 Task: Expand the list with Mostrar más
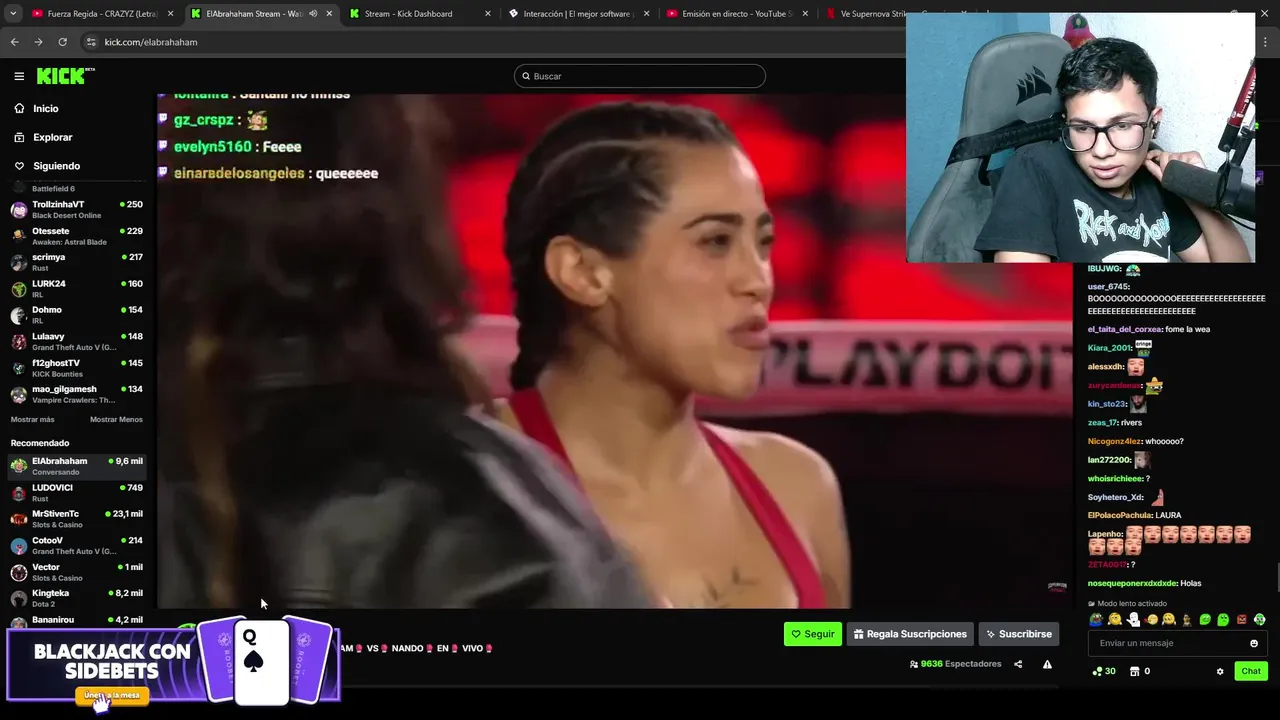[32, 419]
